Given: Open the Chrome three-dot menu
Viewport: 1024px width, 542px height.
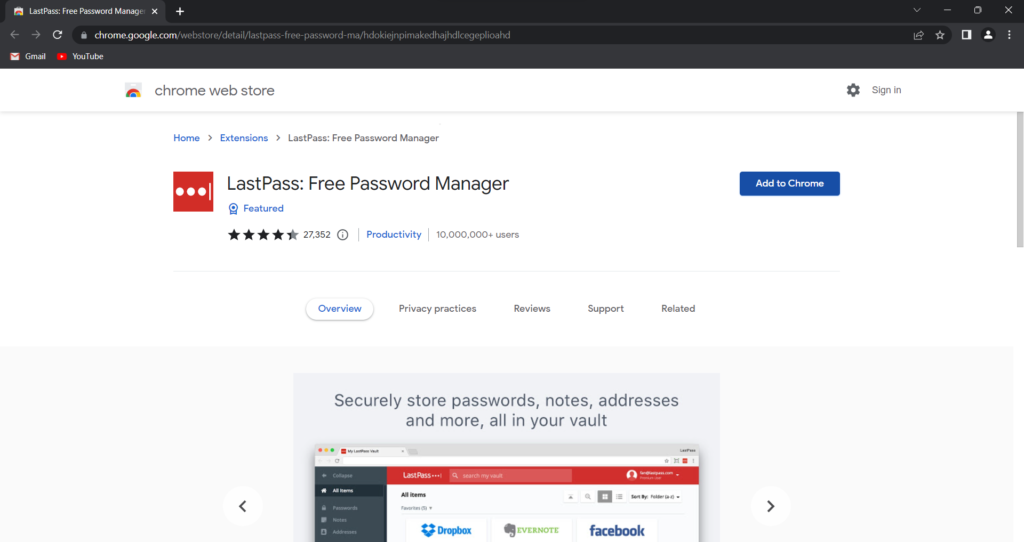Looking at the screenshot, I should point(1009,35).
